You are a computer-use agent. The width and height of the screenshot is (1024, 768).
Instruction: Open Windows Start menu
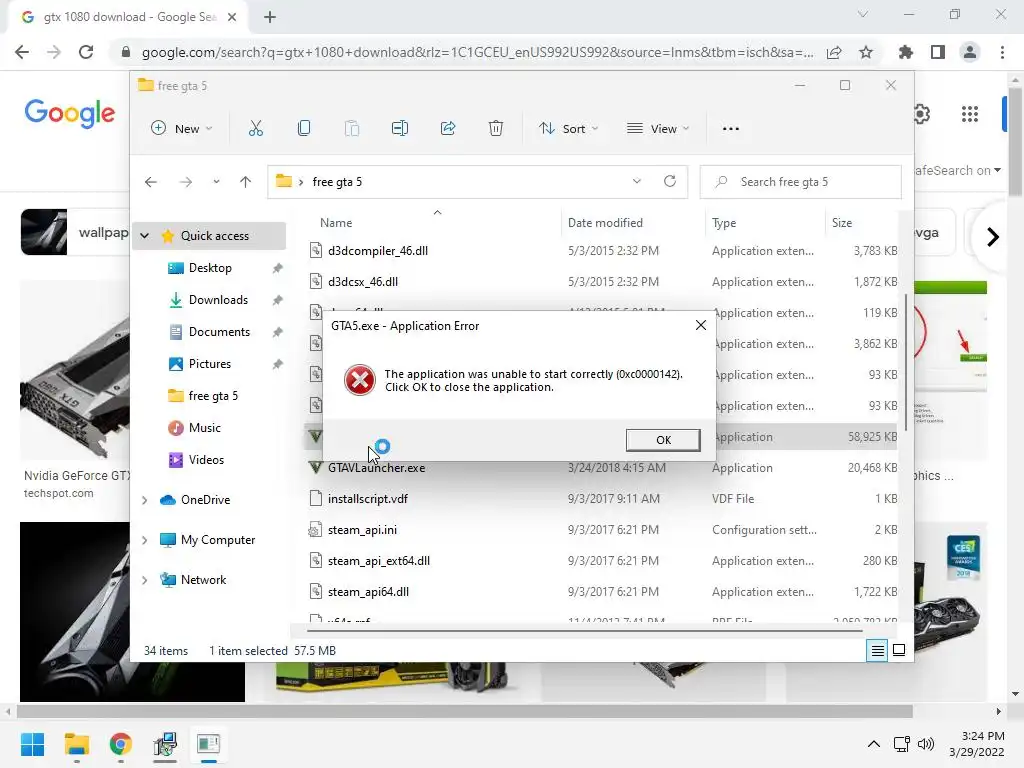click(32, 744)
